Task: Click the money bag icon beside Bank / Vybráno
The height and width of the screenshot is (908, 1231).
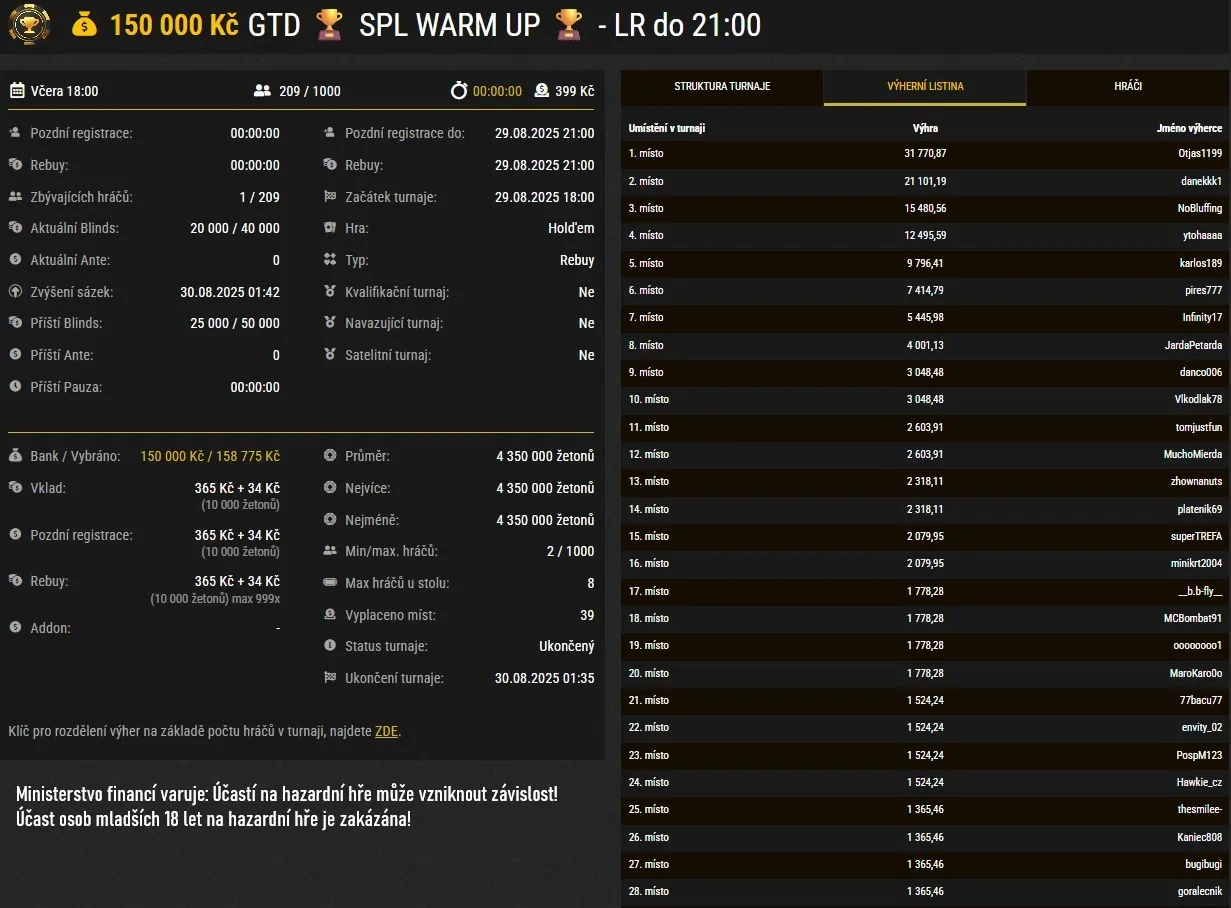Action: click(14, 455)
